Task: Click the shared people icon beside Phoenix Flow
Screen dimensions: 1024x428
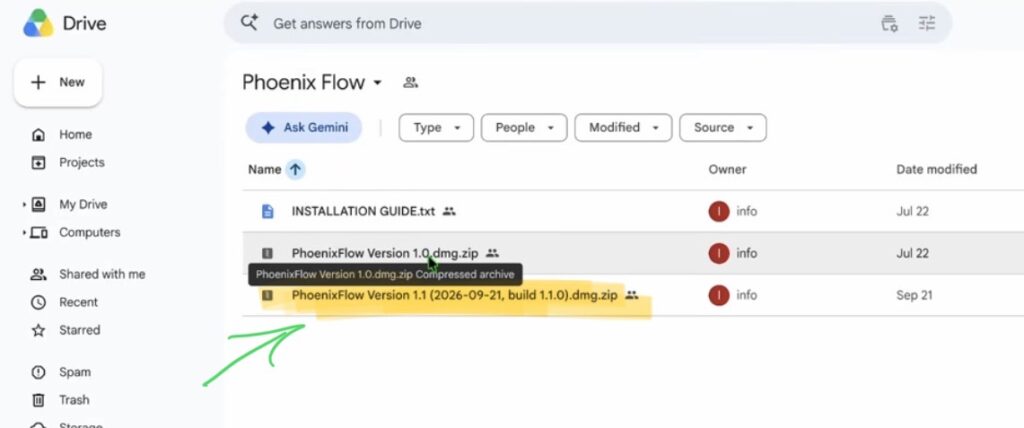Action: point(410,82)
